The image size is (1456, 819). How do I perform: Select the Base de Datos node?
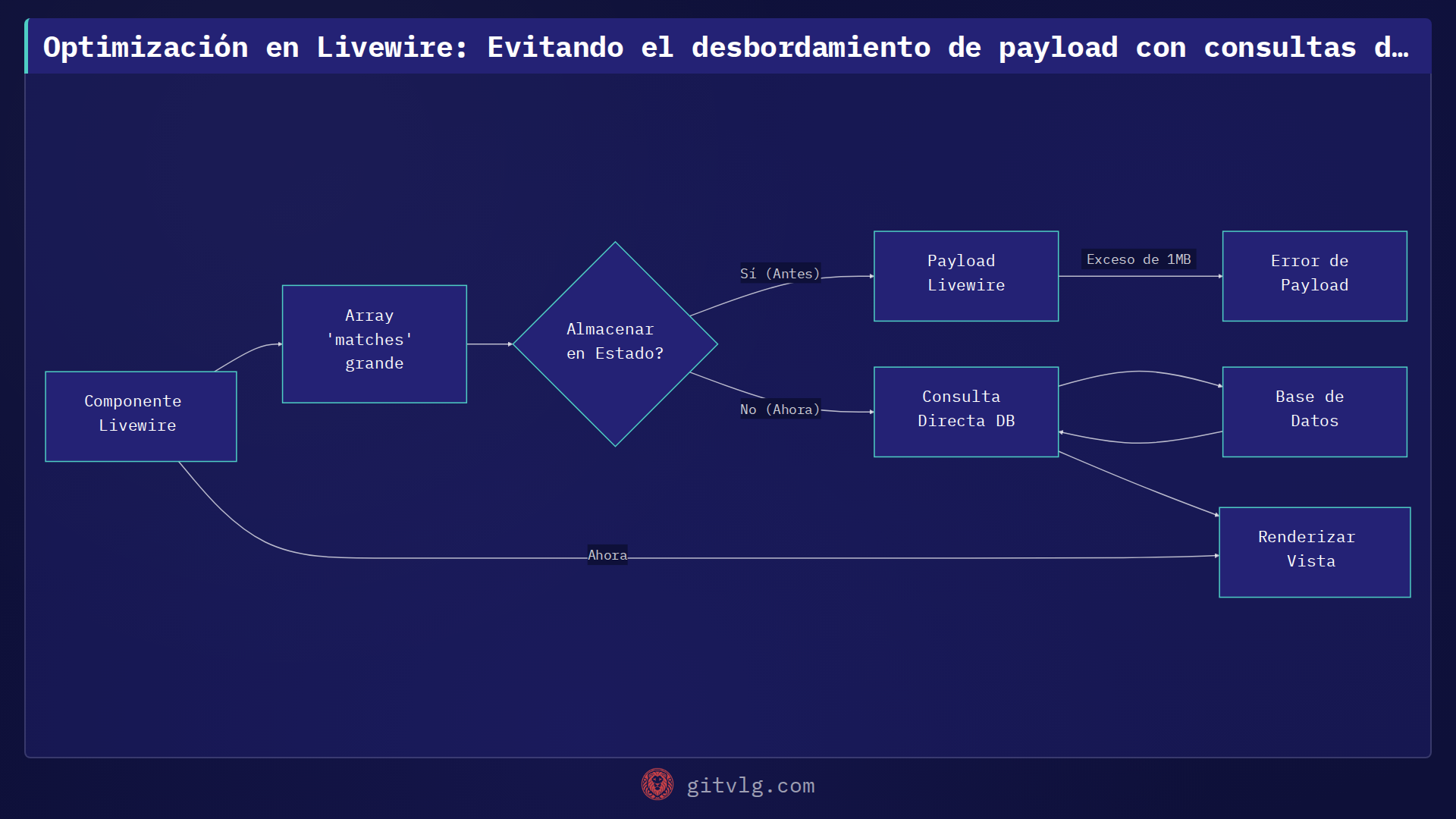tap(1315, 412)
